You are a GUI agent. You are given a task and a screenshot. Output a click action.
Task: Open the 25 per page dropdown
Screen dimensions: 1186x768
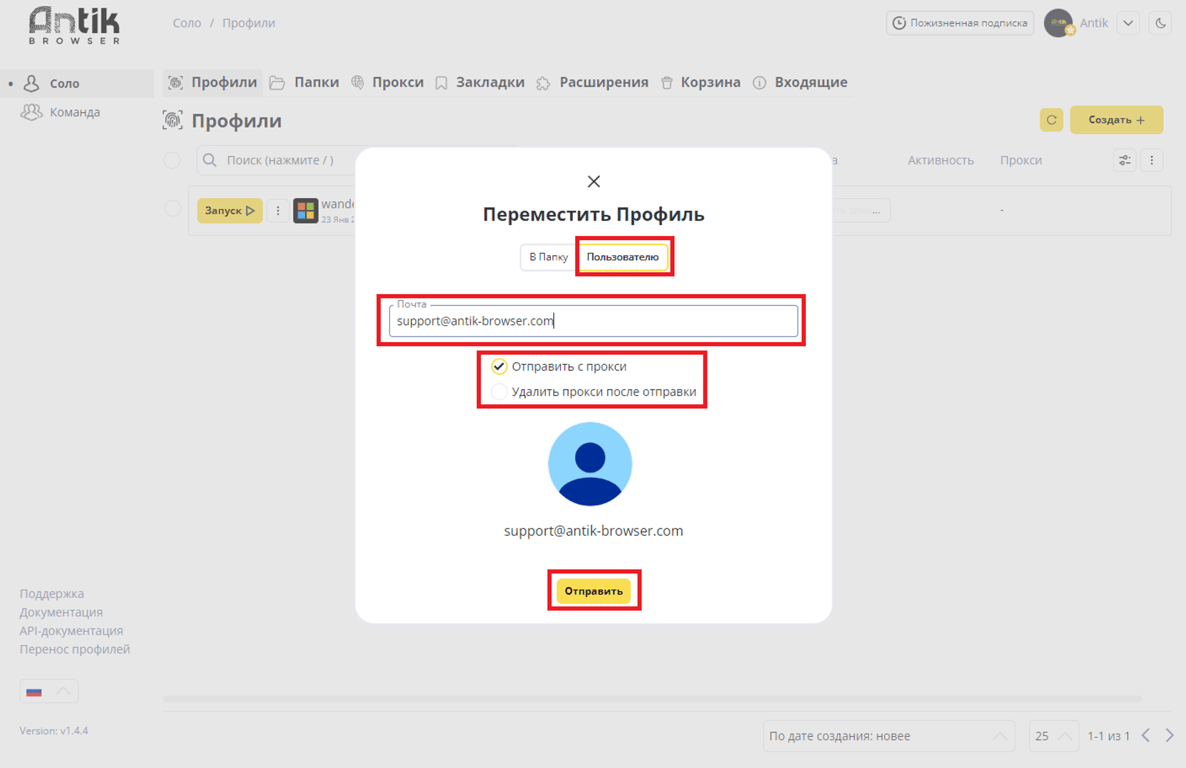pyautogui.click(x=1054, y=735)
